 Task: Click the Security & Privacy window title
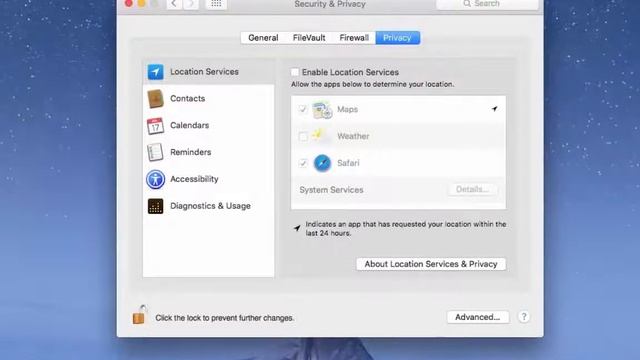click(330, 4)
